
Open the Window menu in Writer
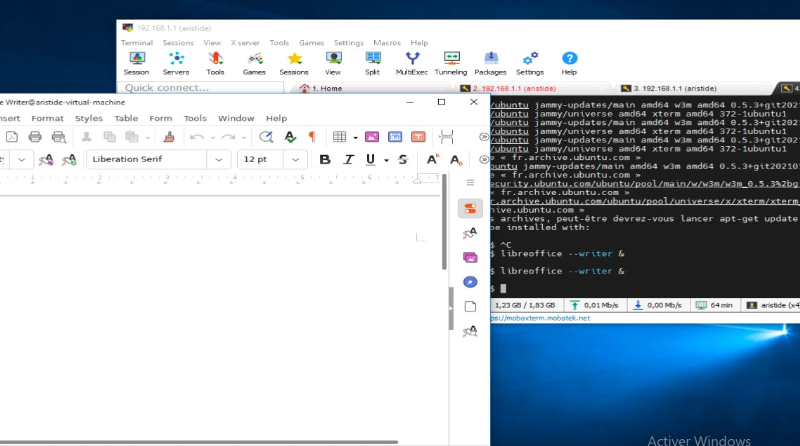[x=236, y=118]
